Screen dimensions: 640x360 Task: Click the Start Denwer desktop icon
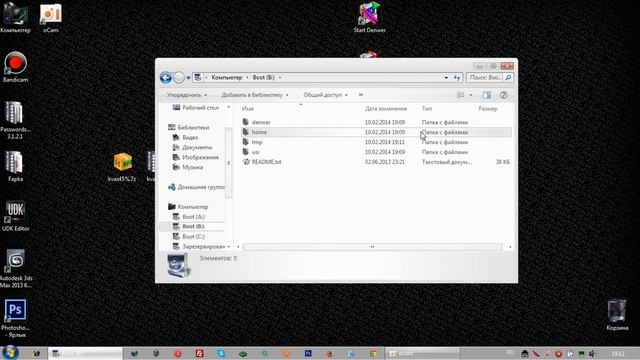(370, 17)
